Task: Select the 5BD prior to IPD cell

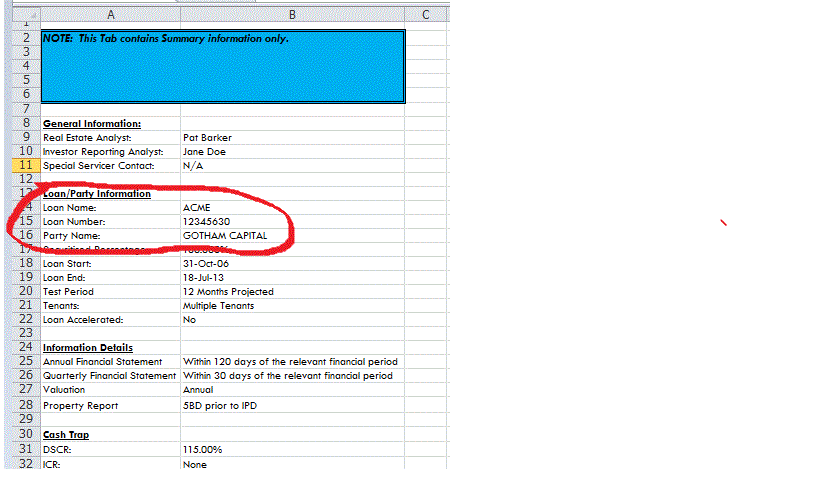Action: tap(220, 405)
